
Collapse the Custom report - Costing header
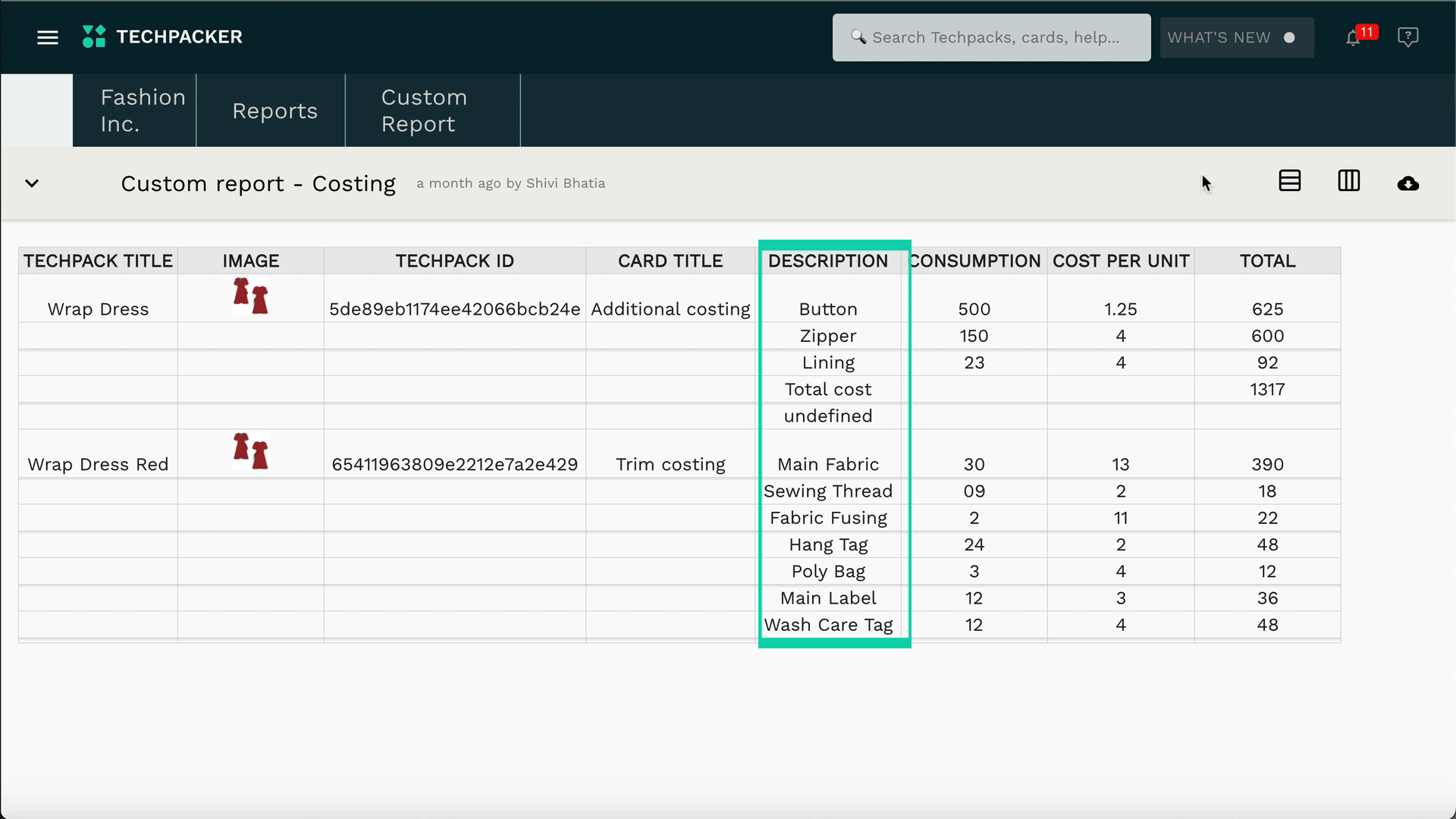(x=32, y=184)
